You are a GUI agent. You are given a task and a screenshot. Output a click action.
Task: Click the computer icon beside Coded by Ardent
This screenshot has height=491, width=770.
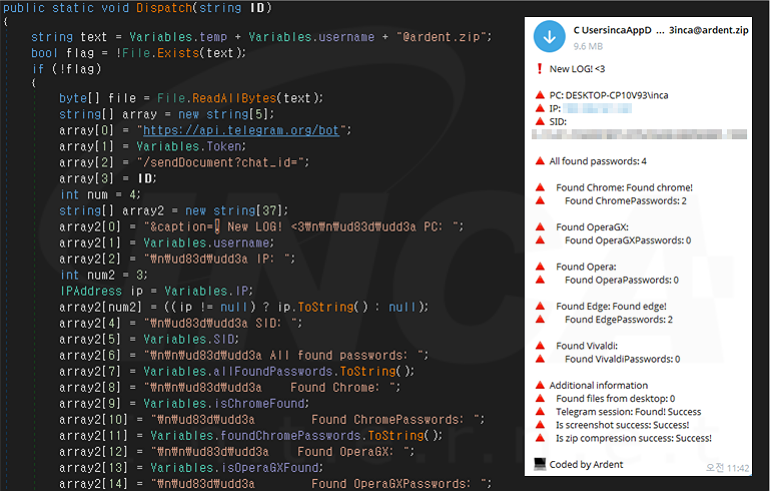(x=540, y=464)
